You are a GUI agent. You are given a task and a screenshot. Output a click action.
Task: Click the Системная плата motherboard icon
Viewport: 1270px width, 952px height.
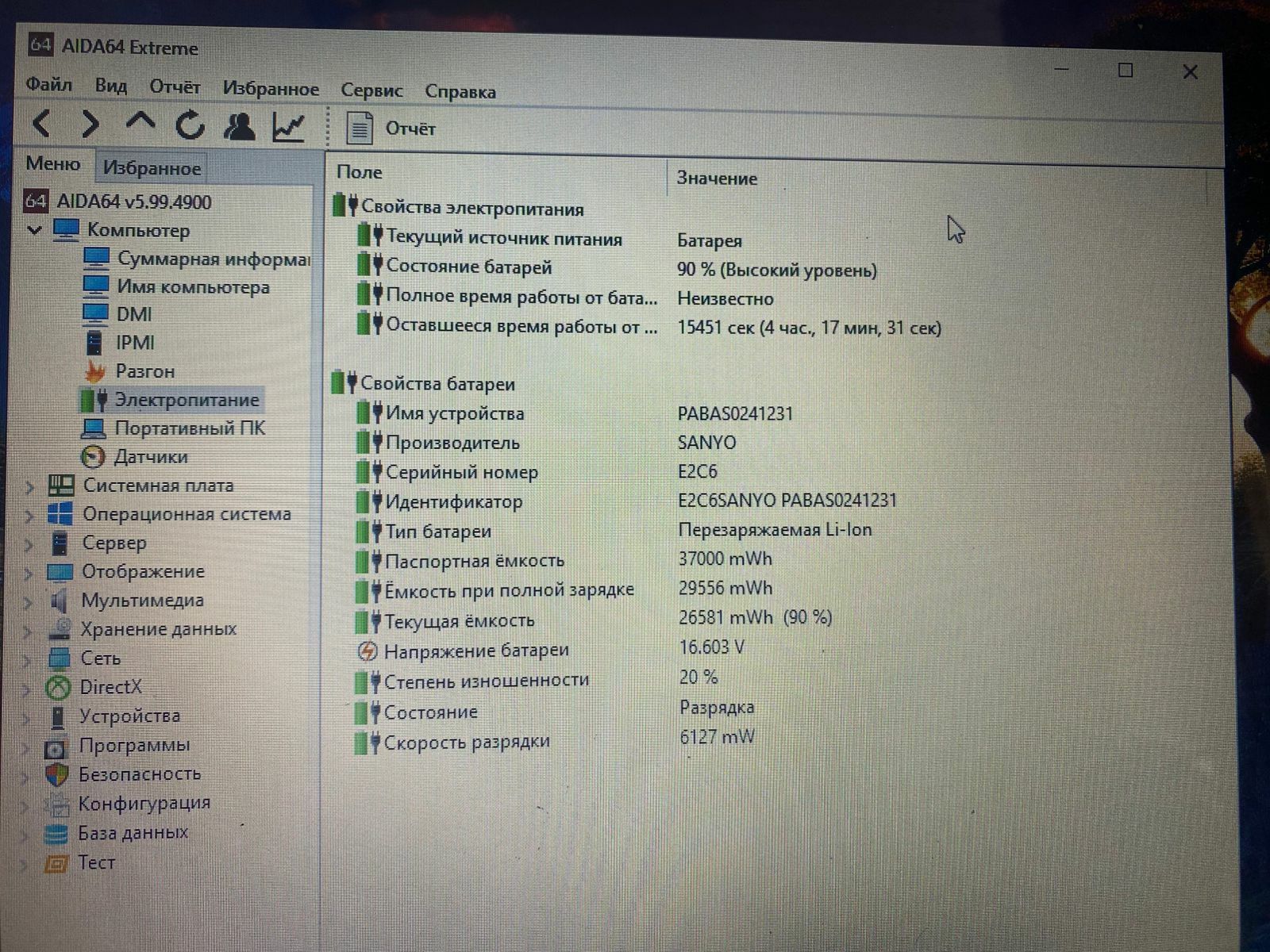[61, 485]
